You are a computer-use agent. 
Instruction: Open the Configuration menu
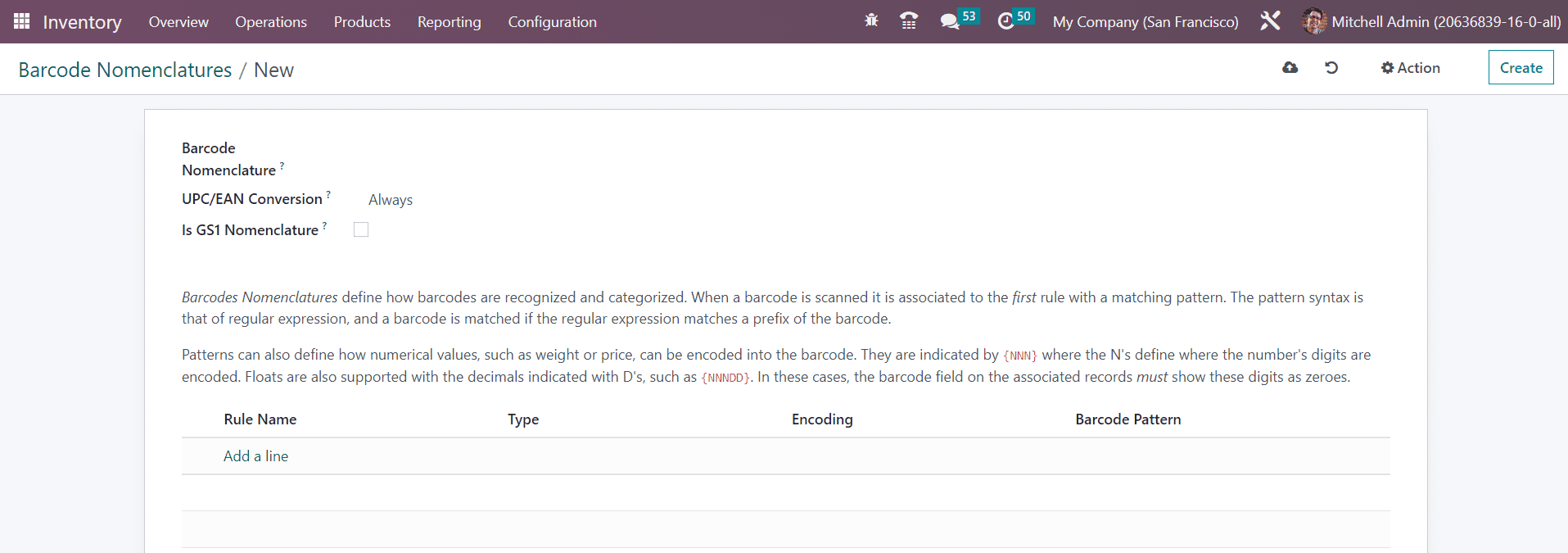pyautogui.click(x=552, y=22)
